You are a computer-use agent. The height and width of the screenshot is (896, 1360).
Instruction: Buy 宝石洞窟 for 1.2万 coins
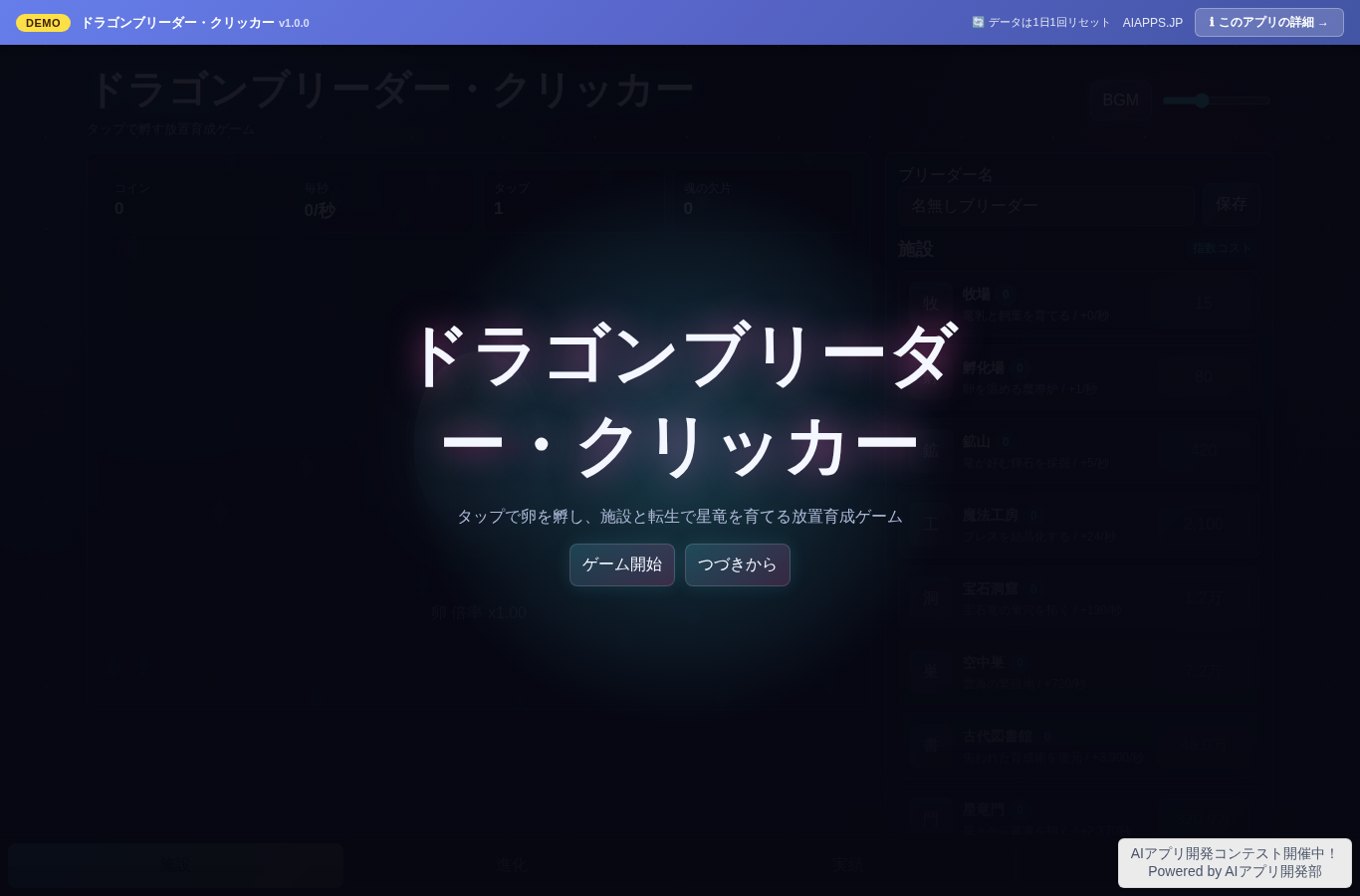[x=1205, y=598]
